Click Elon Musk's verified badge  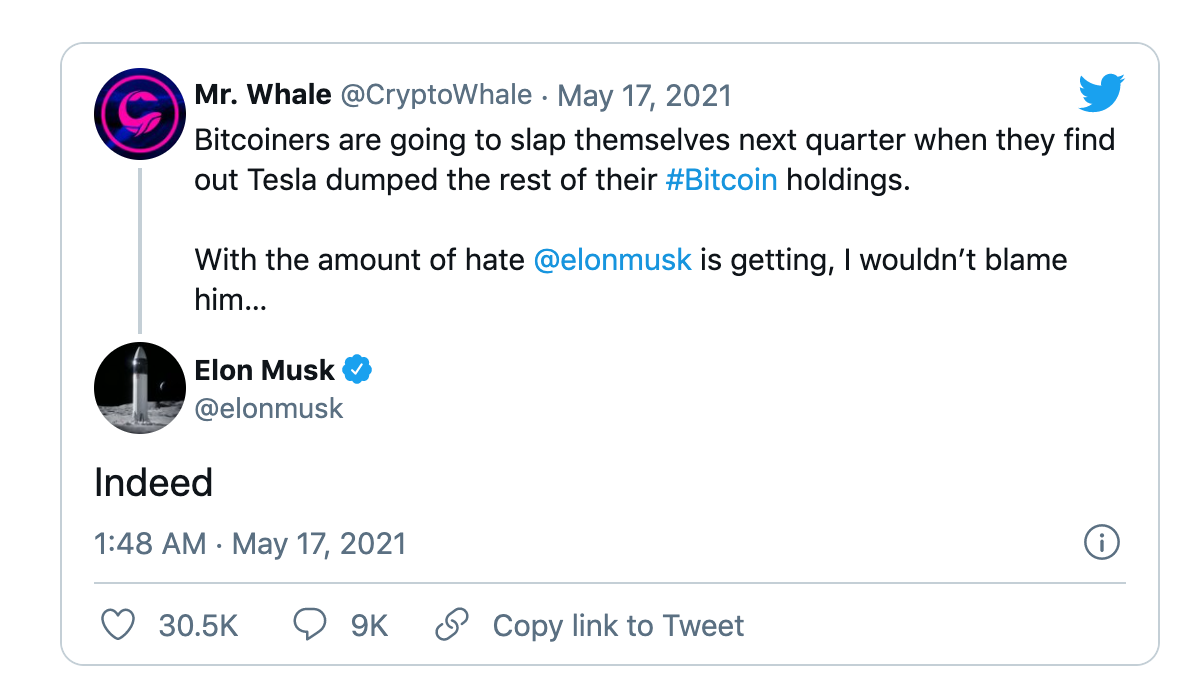357,370
